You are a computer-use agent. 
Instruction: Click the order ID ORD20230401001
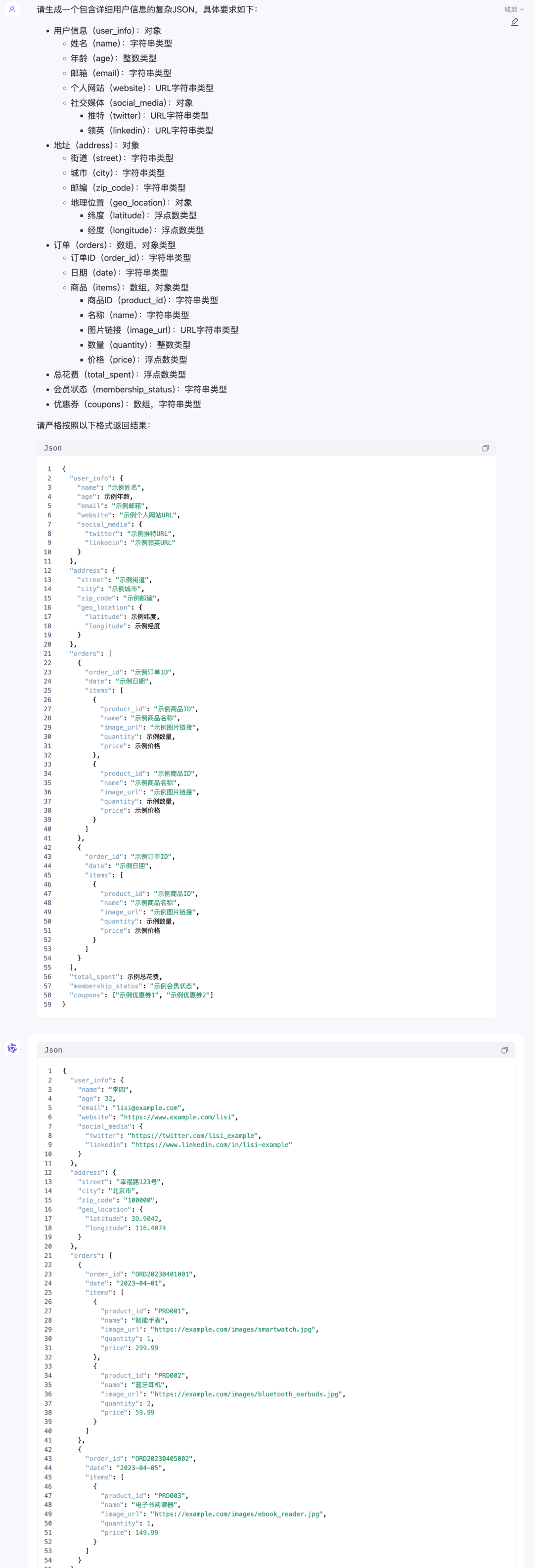coord(162,1274)
